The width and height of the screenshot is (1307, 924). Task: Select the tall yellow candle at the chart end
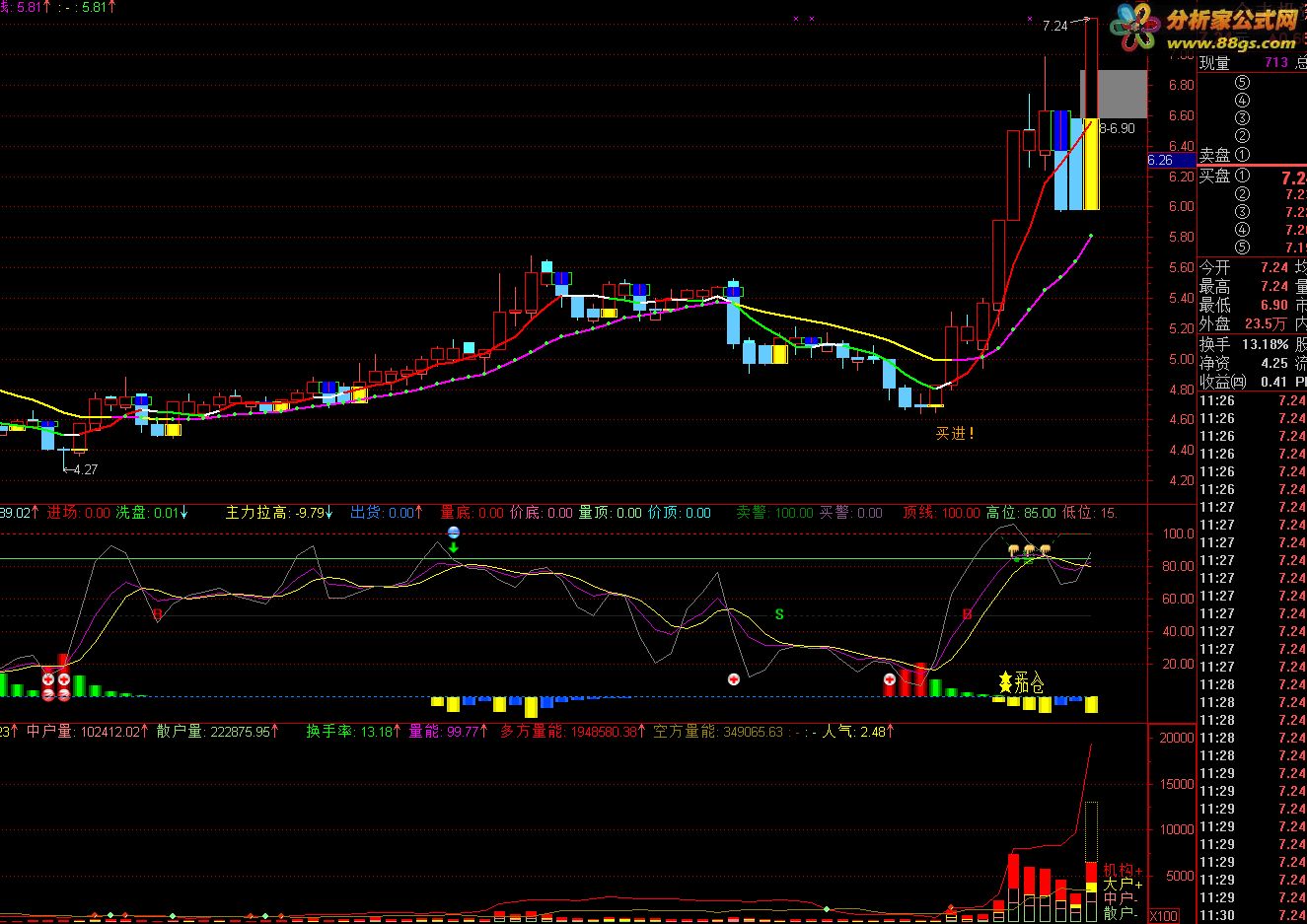pos(1091,164)
